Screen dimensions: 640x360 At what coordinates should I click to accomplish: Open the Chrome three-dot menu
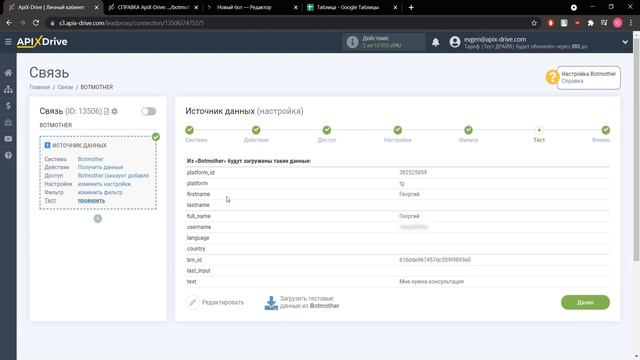pos(631,23)
